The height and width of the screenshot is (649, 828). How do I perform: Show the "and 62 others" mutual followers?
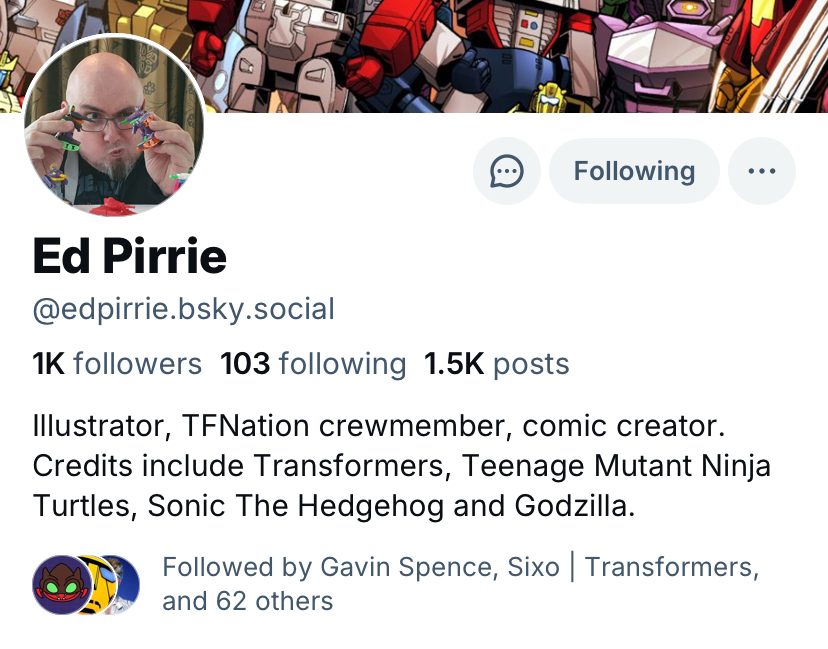click(247, 601)
